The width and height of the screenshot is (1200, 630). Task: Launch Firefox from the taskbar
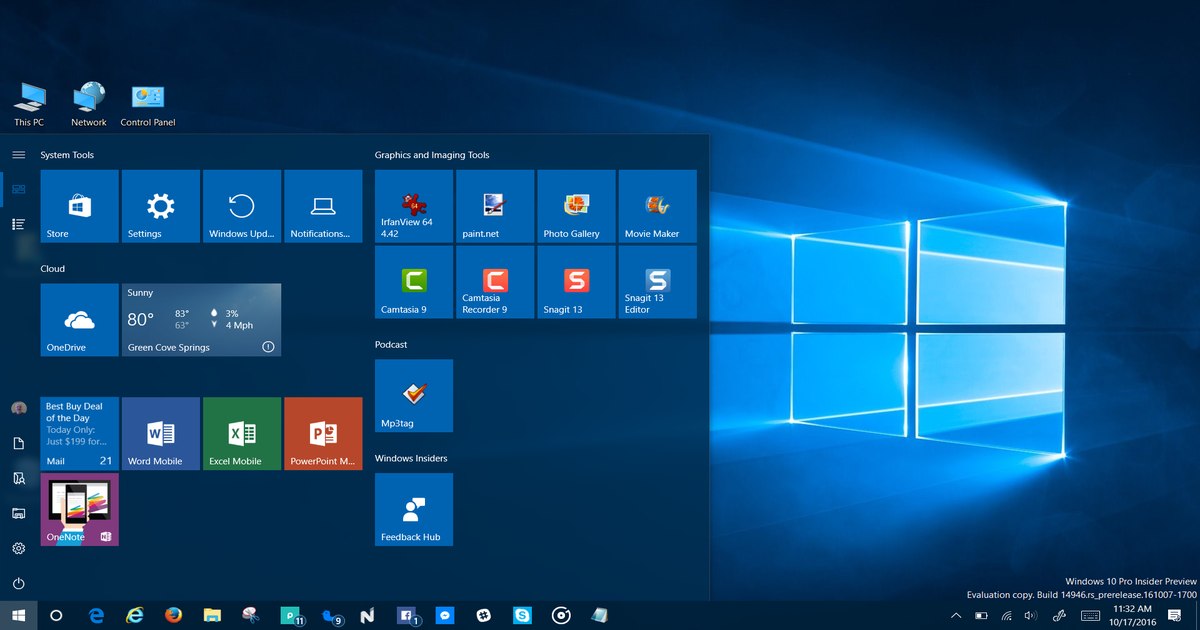point(173,616)
